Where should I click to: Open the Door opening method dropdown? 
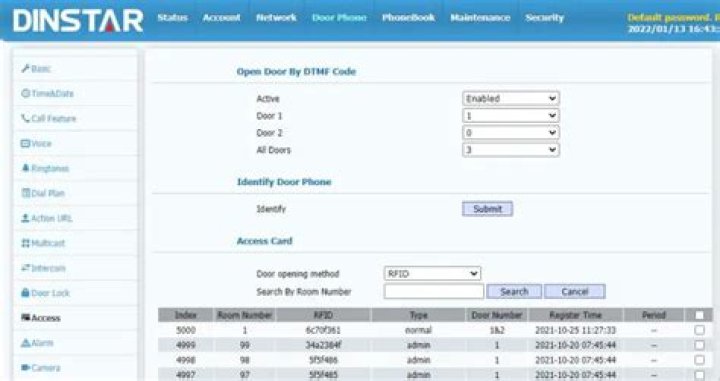(x=432, y=274)
